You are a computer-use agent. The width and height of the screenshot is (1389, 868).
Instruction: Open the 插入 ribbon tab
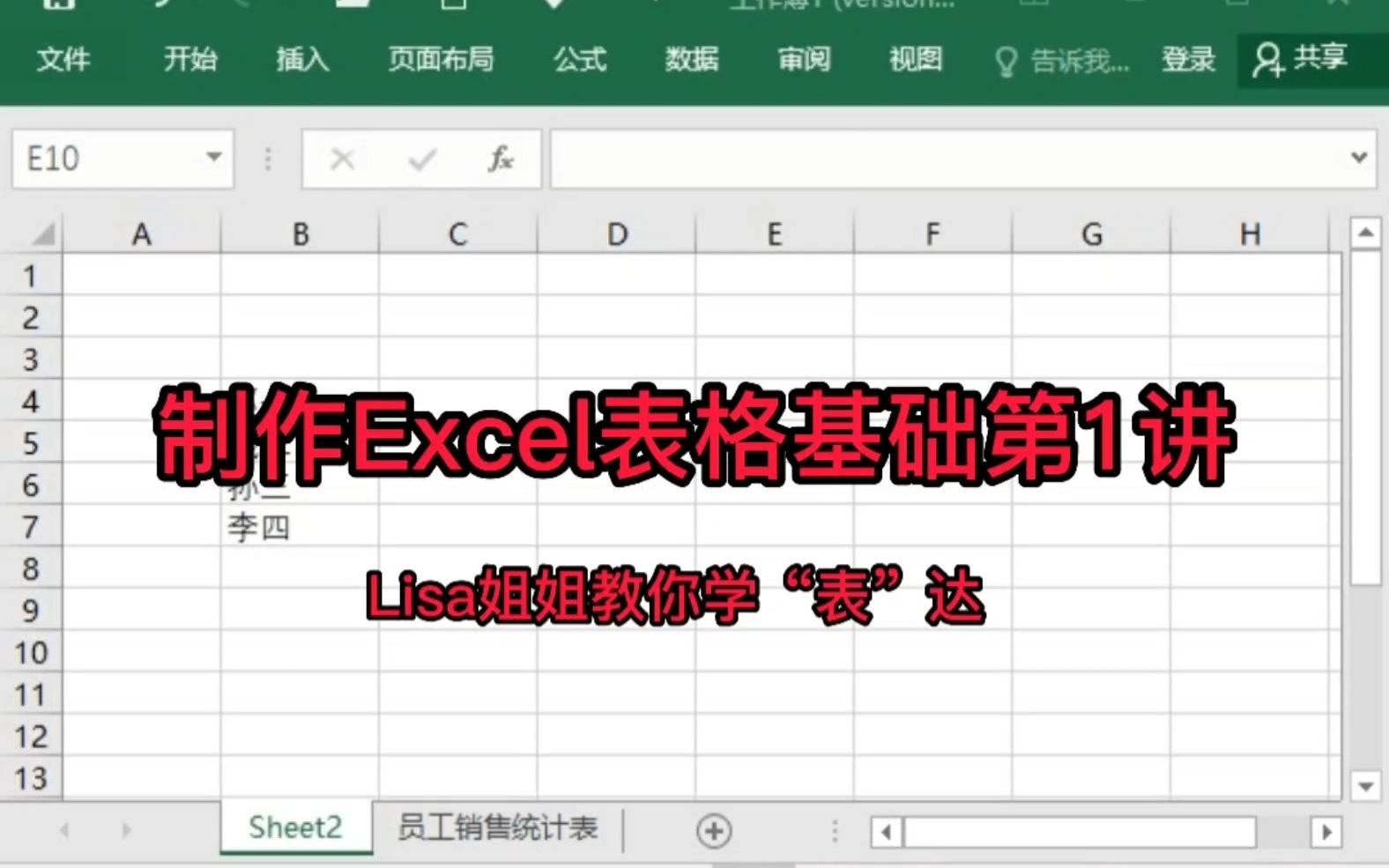(x=302, y=59)
